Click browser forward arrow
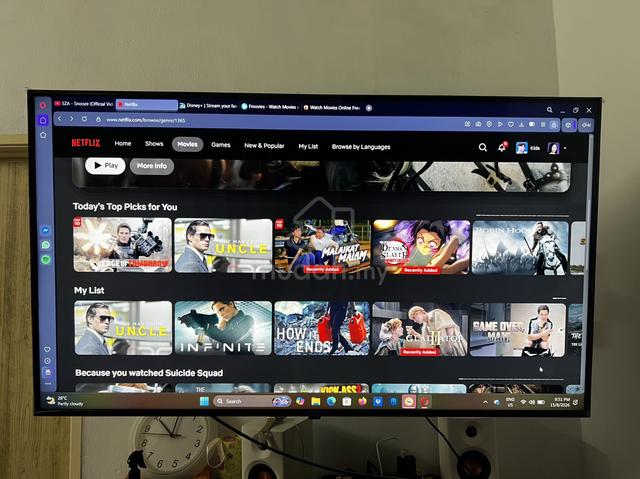 (71, 119)
